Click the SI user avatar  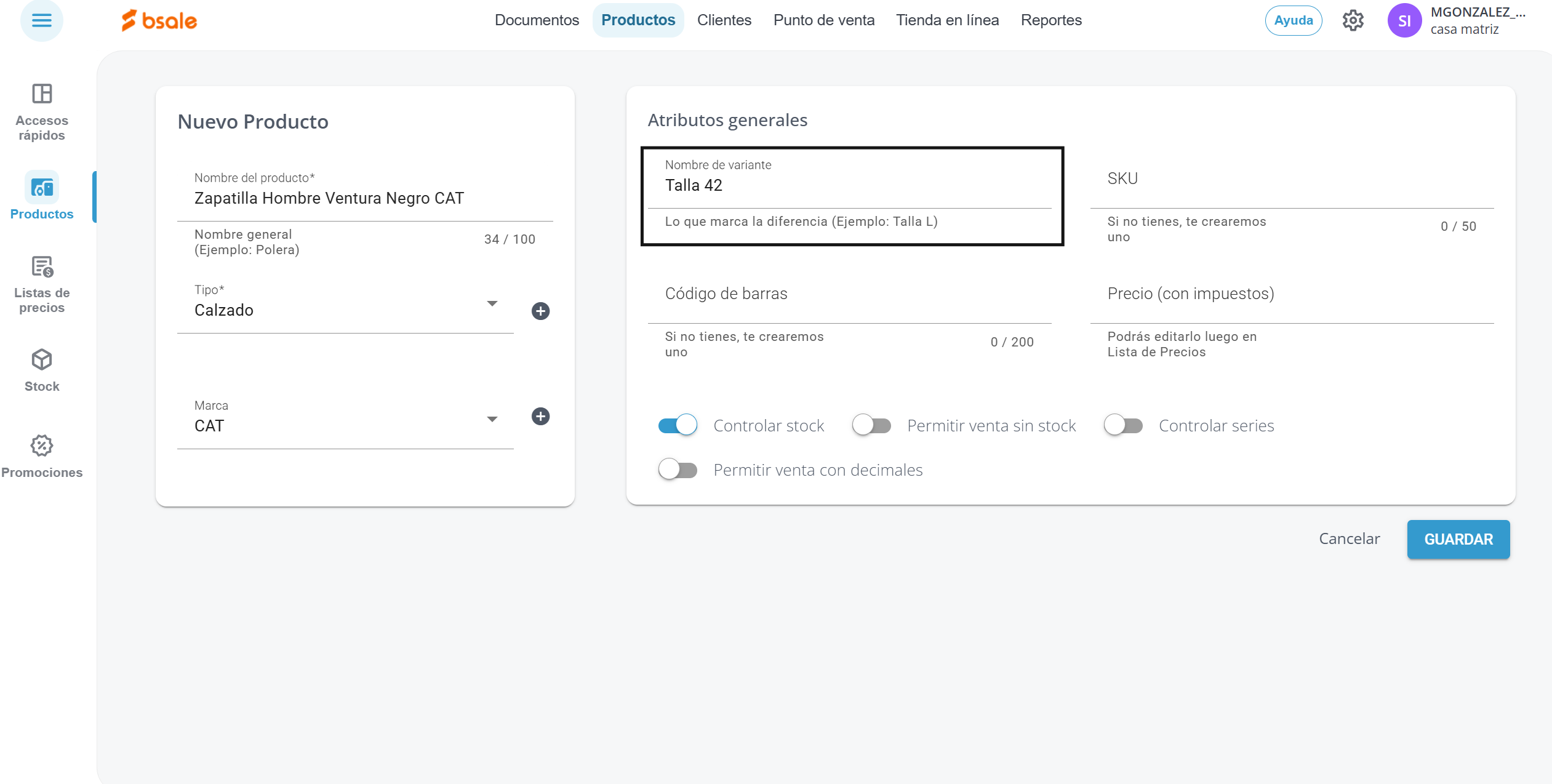(1404, 20)
